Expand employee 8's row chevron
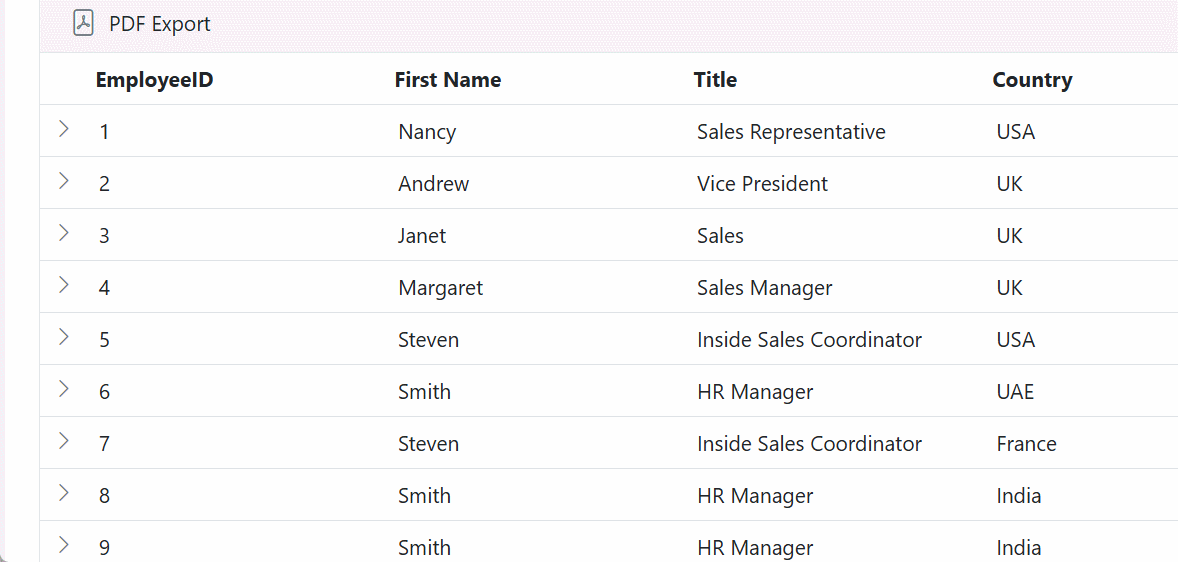1178x562 pixels. (x=64, y=492)
